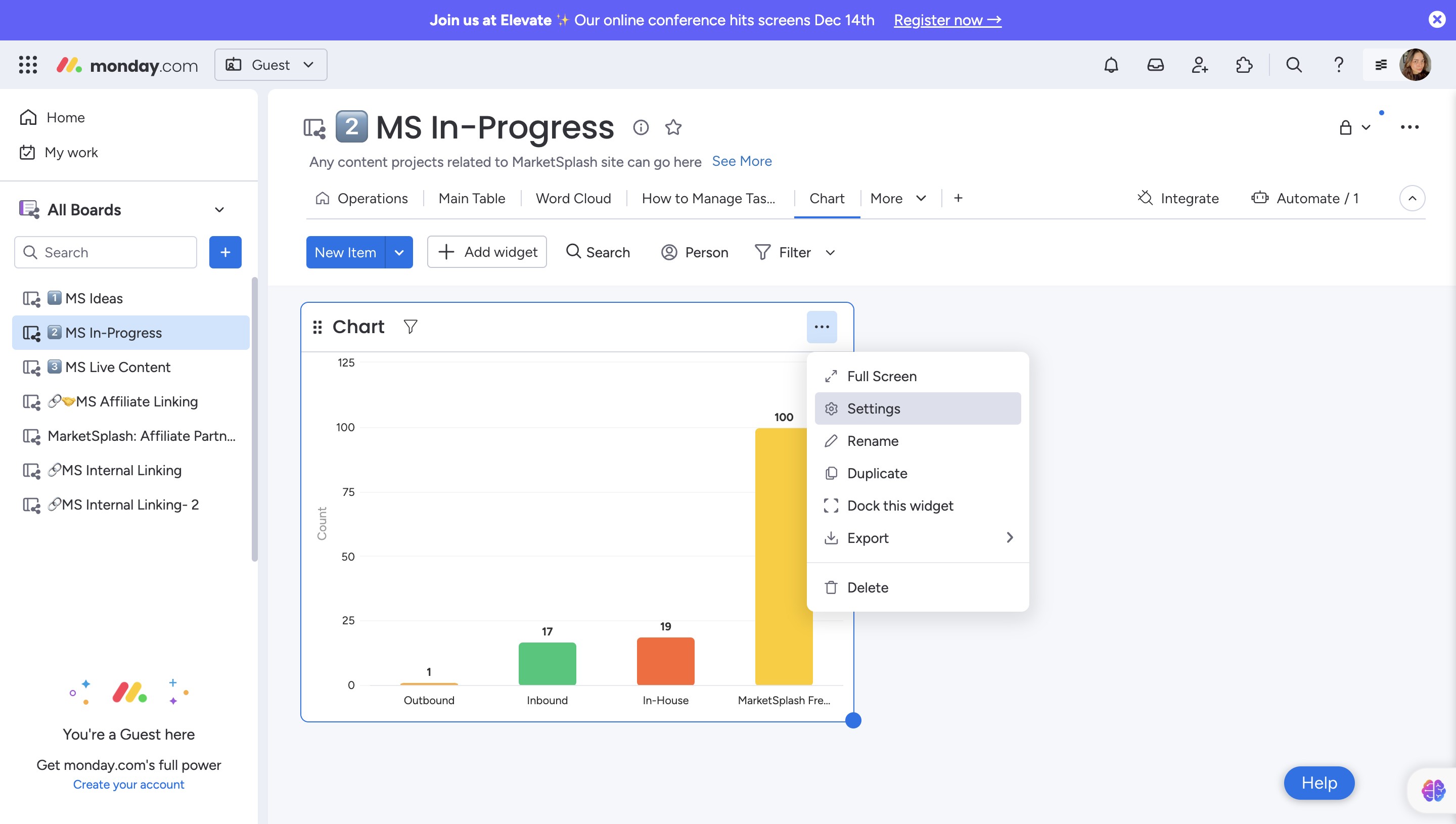Click the chart widget filter funnel icon
Screen dimensions: 1456x824
(x=411, y=327)
